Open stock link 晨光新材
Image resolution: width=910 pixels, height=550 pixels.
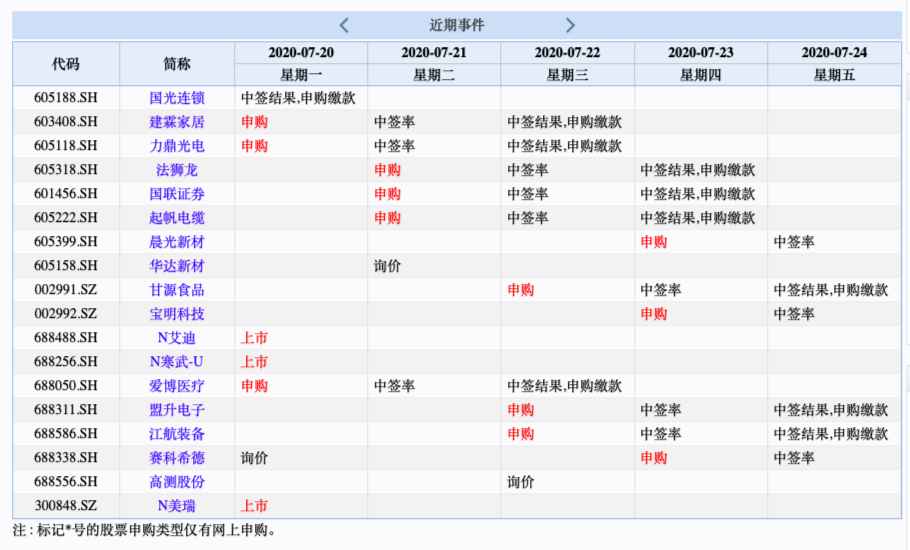pyautogui.click(x=177, y=241)
